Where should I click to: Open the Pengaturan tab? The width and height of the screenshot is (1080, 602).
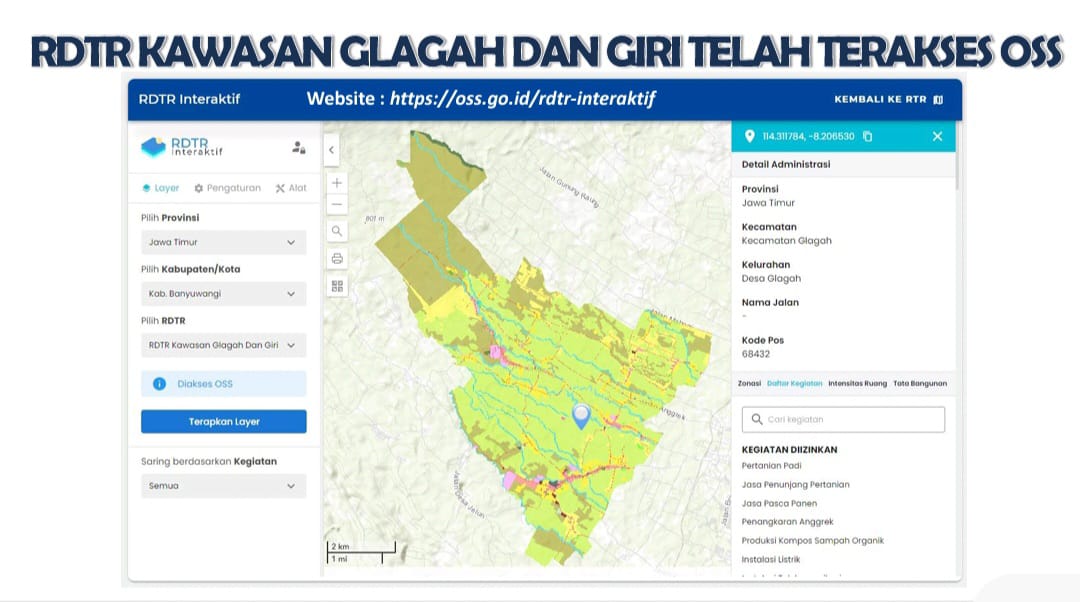click(227, 188)
